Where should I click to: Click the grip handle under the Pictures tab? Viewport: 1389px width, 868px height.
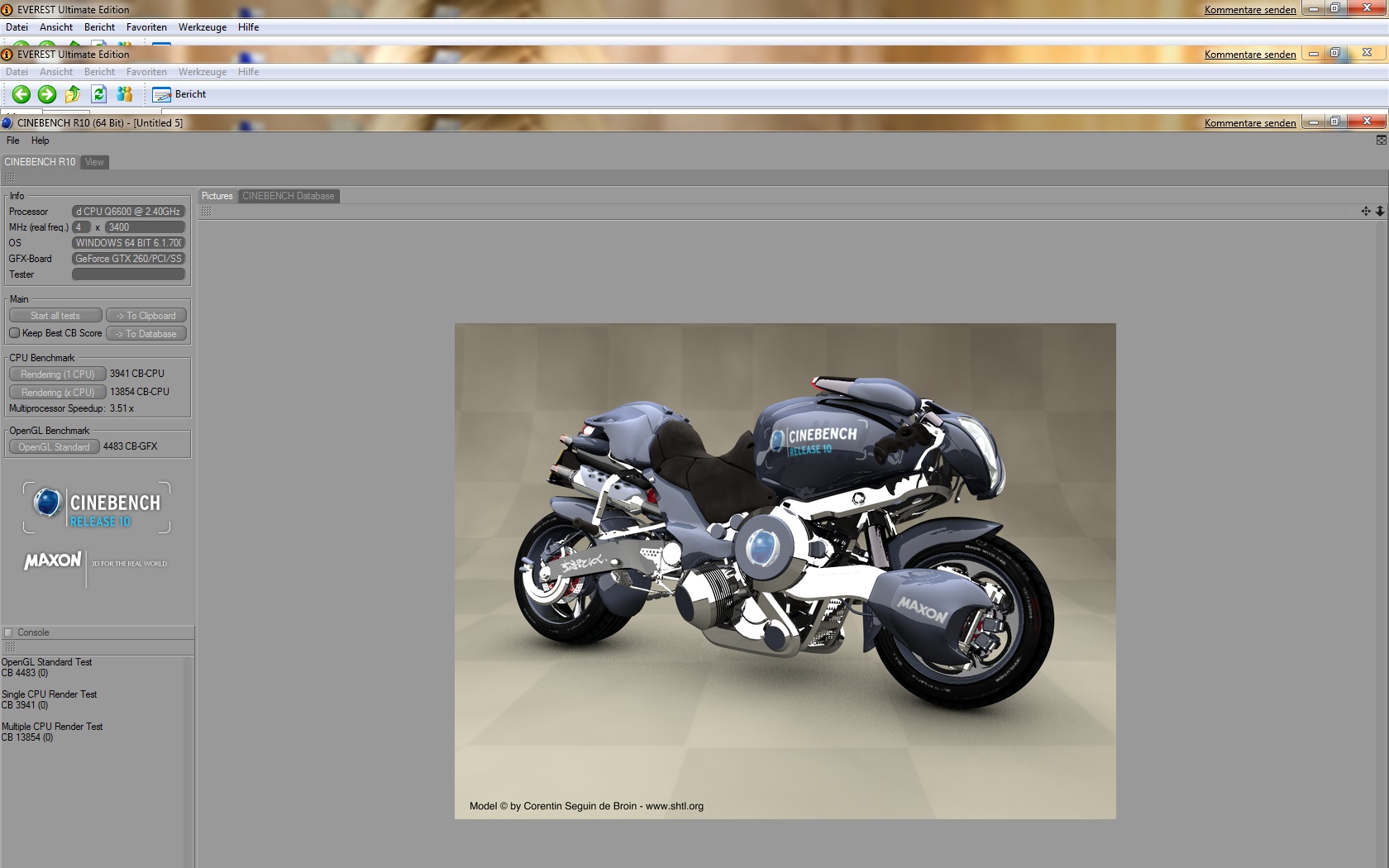click(x=206, y=212)
